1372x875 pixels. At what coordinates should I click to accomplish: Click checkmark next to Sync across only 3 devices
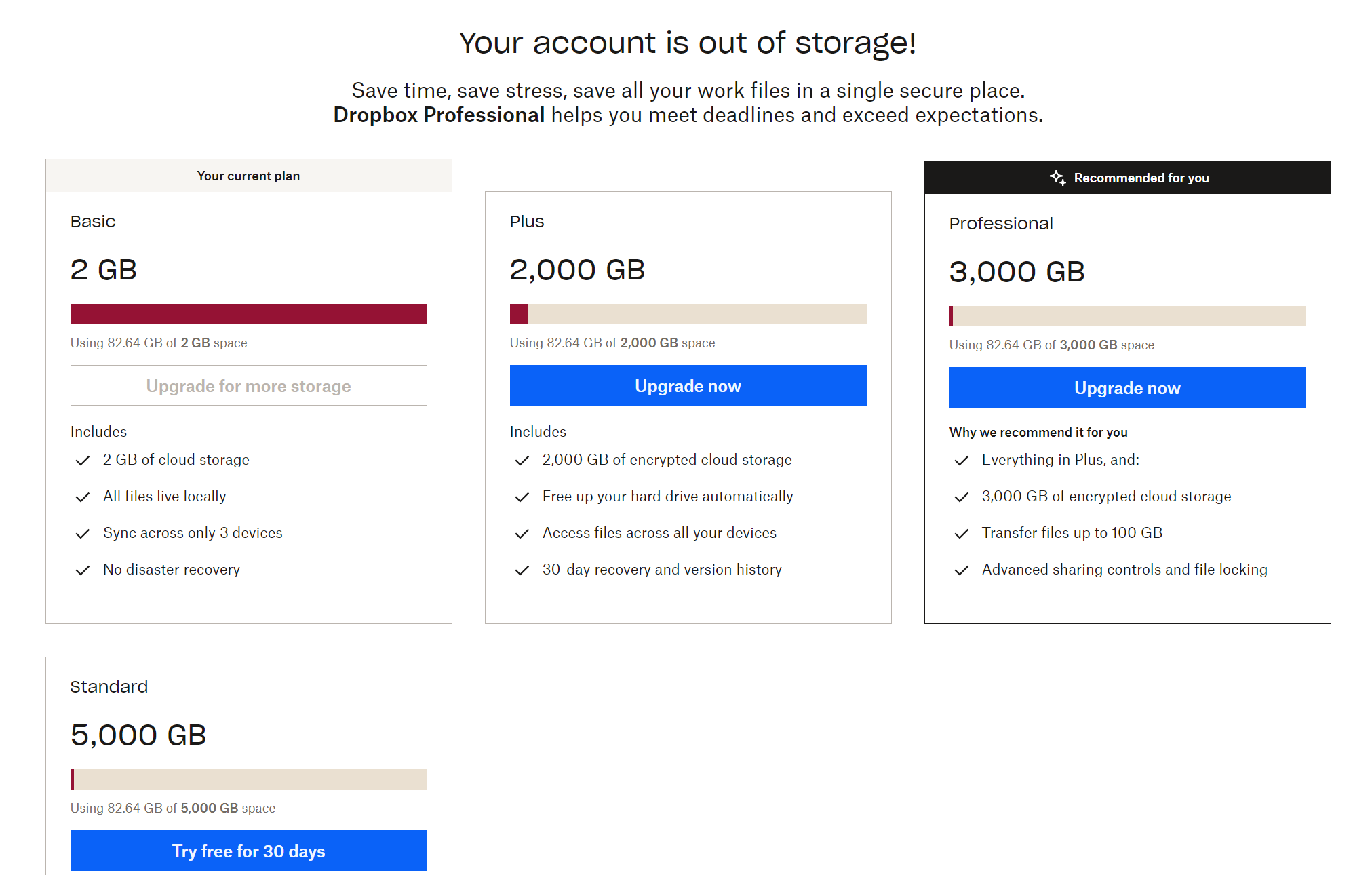coord(83,534)
